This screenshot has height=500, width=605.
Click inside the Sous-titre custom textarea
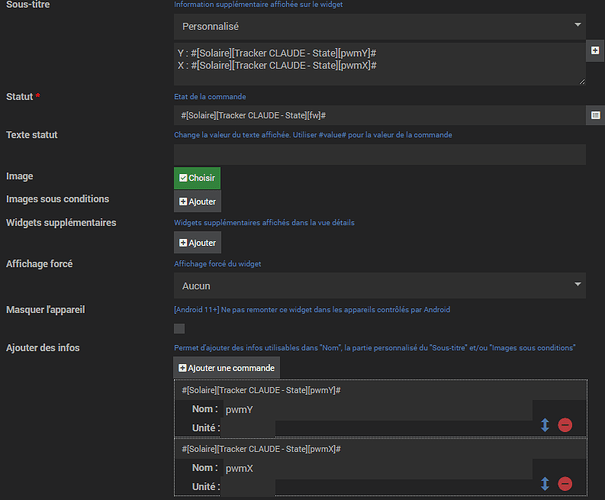378,63
